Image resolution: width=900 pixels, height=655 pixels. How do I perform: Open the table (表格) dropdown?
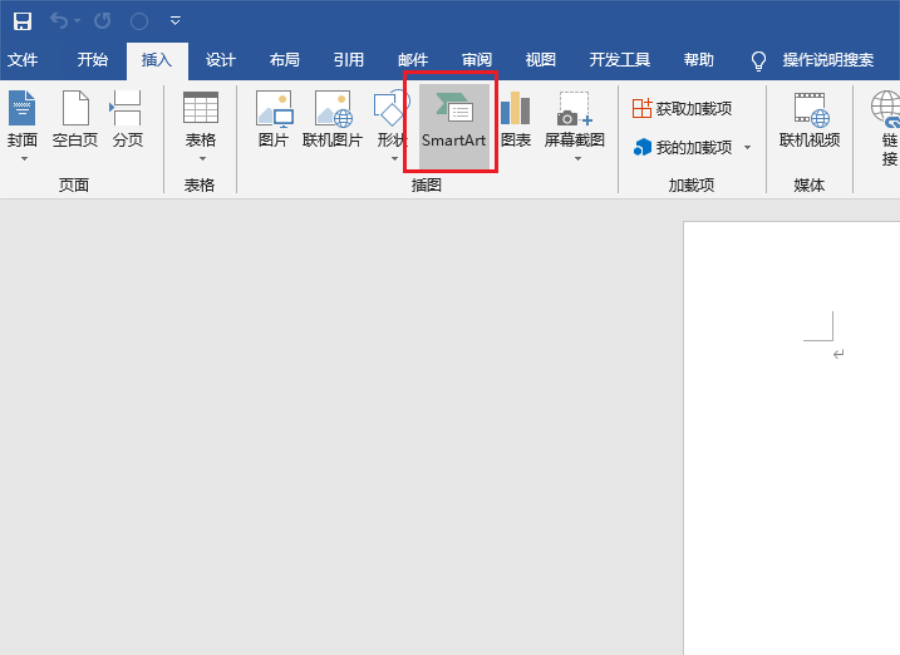201,157
